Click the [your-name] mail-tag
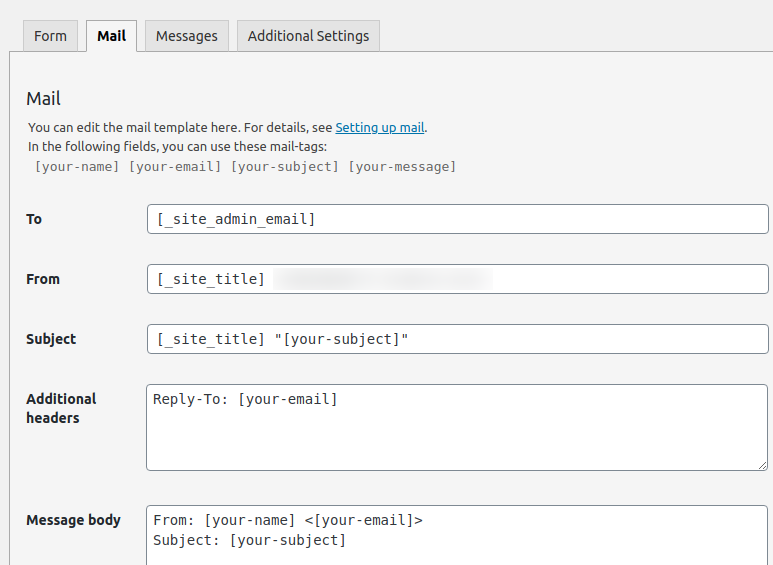Screen dimensions: 773x565 [x=77, y=166]
